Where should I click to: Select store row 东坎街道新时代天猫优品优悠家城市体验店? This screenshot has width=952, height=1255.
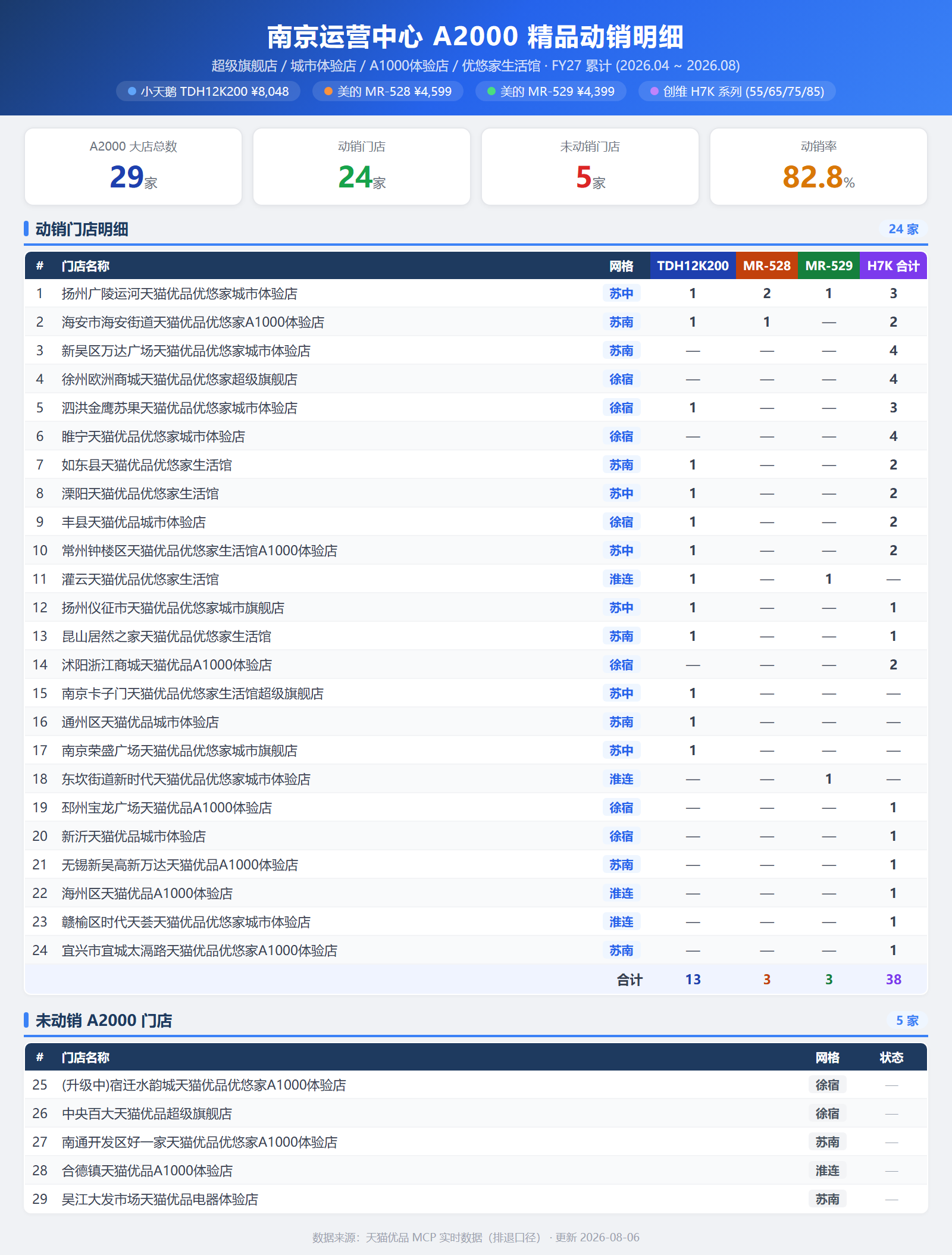coord(476,779)
